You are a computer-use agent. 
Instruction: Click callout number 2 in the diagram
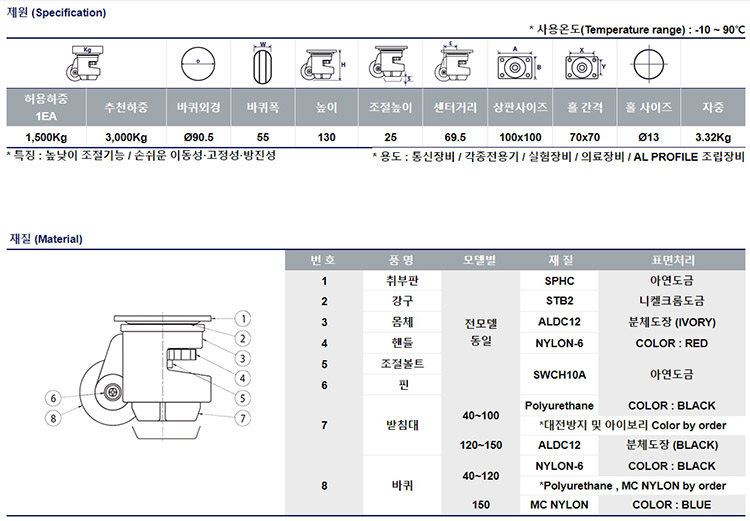click(x=243, y=339)
